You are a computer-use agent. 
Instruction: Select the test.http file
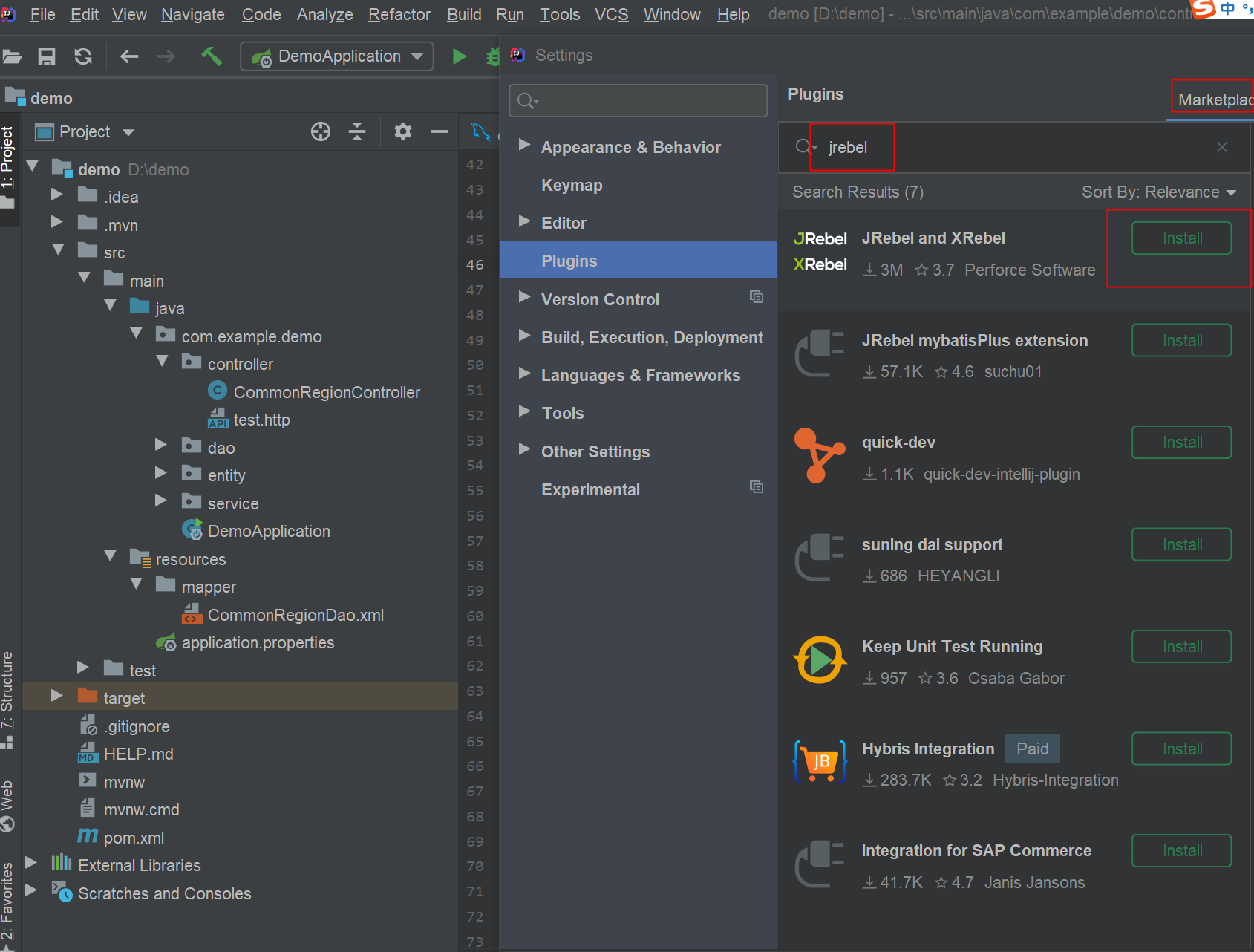pos(261,420)
